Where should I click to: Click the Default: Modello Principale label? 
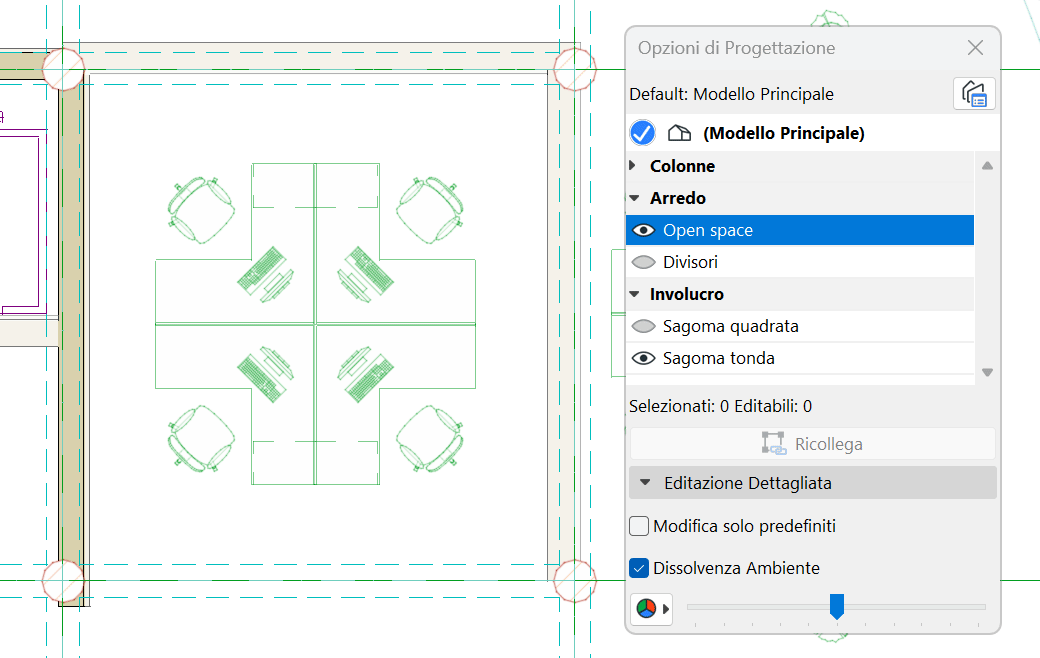tap(731, 94)
